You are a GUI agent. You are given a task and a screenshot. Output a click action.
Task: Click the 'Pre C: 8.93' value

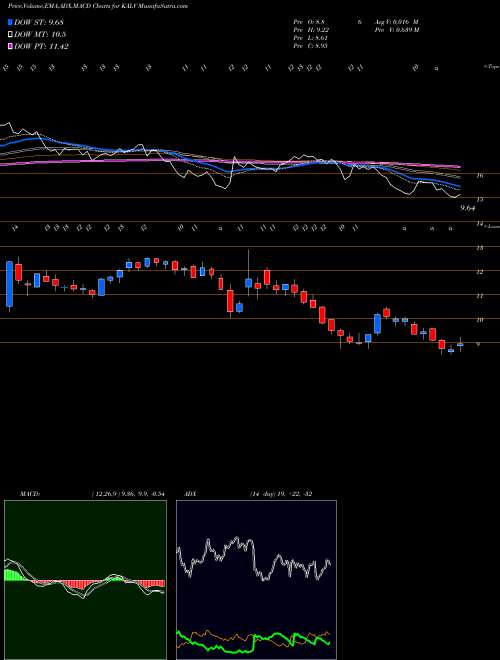coord(311,46)
